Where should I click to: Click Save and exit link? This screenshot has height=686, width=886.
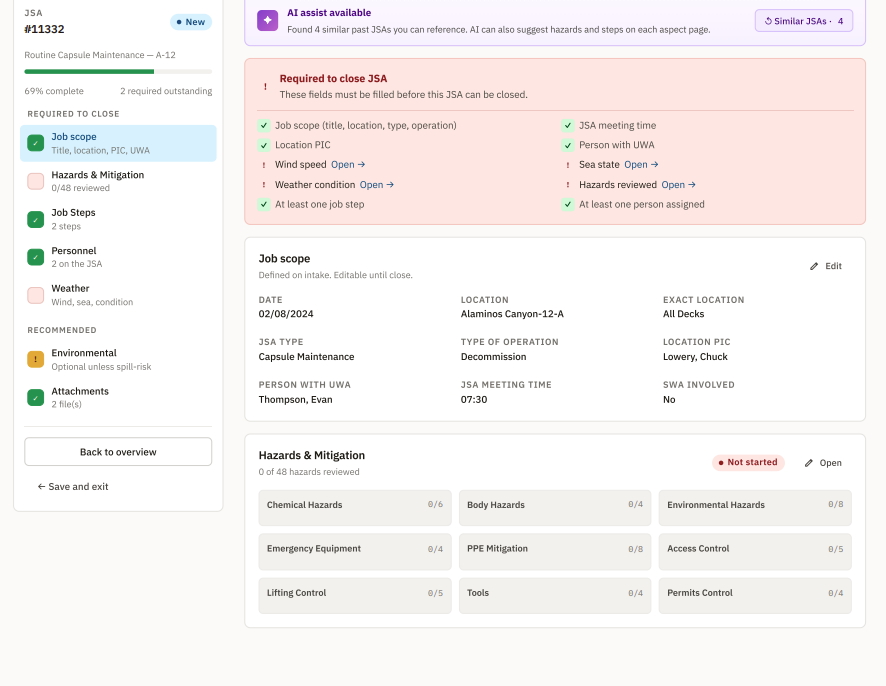point(73,487)
